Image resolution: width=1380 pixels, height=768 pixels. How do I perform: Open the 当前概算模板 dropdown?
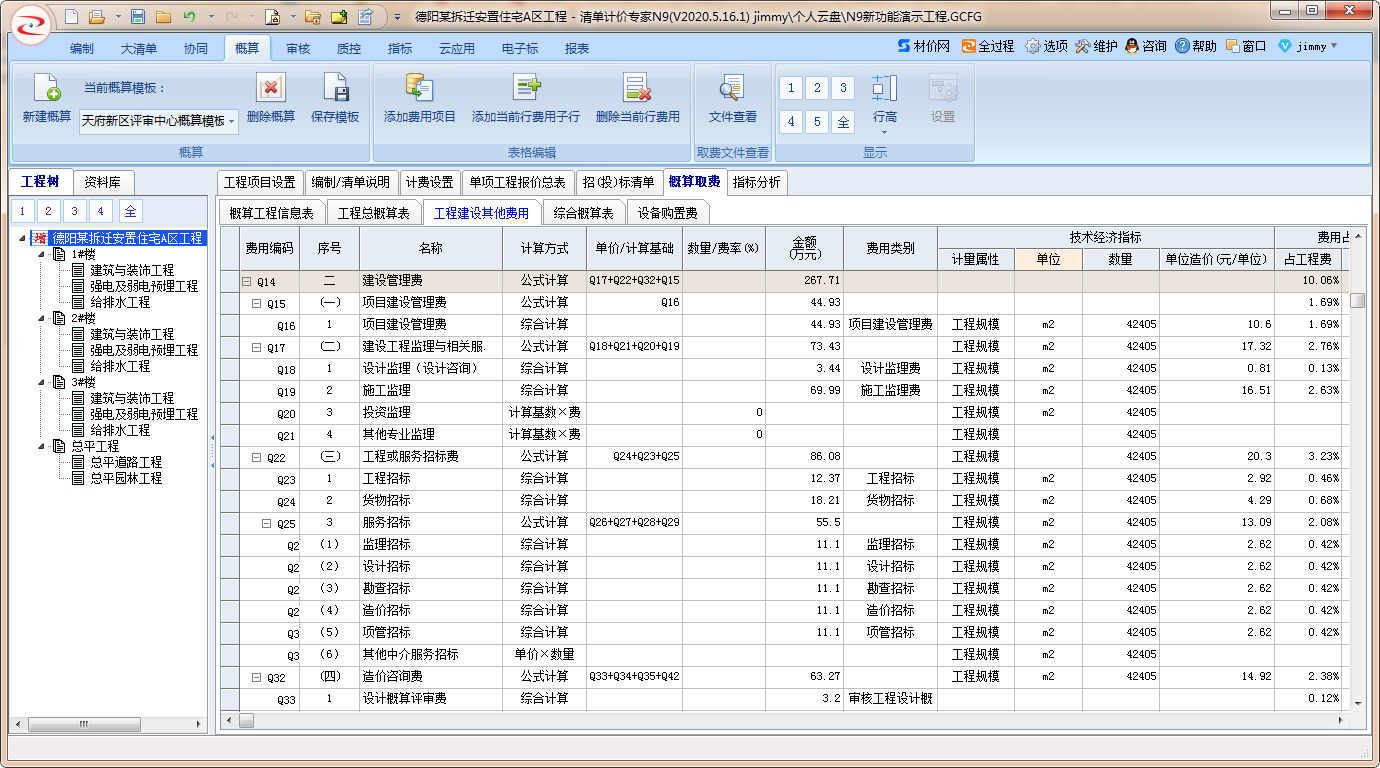pos(232,121)
